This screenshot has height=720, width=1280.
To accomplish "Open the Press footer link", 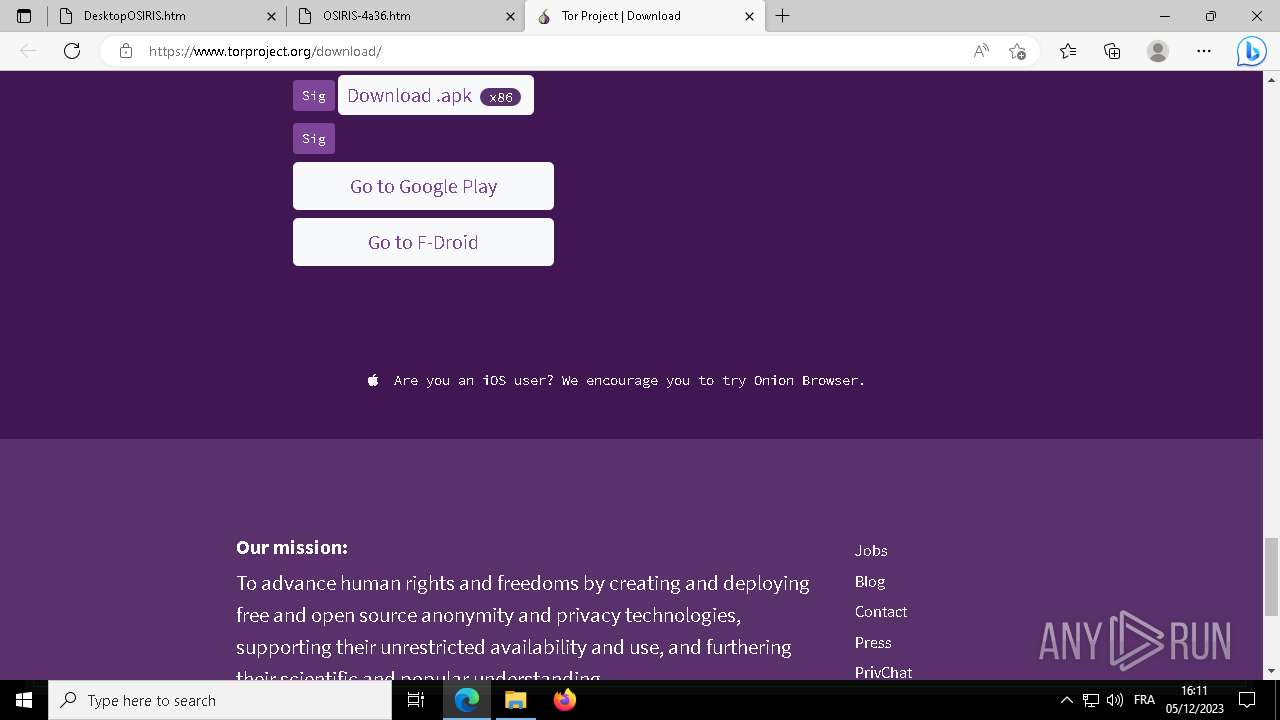I will click(873, 642).
